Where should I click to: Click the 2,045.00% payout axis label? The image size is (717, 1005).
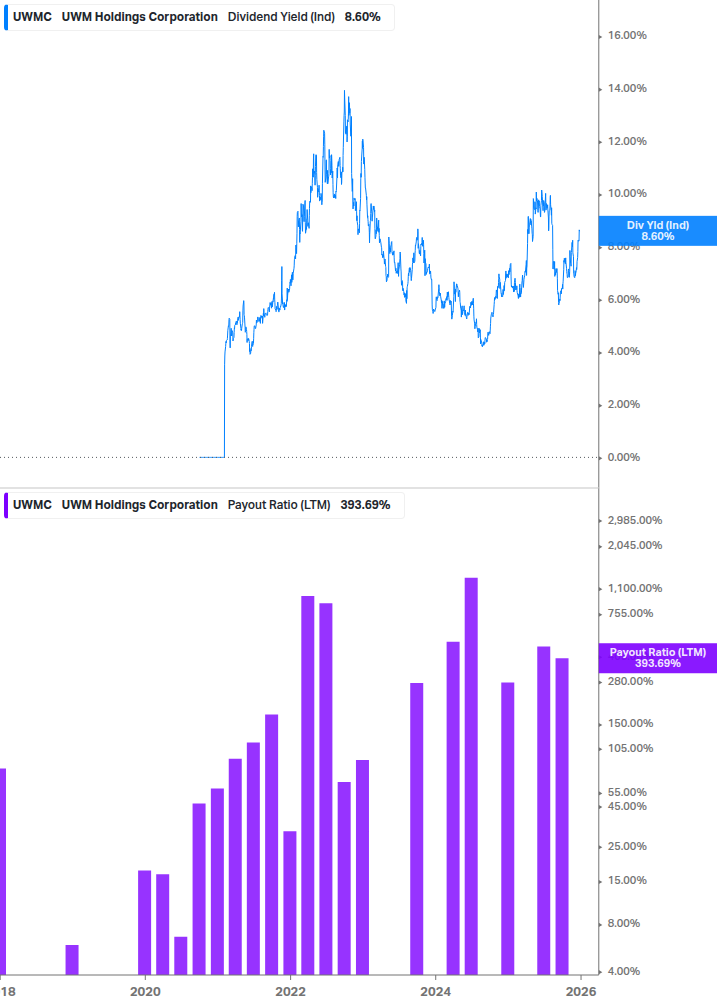pyautogui.click(x=634, y=545)
